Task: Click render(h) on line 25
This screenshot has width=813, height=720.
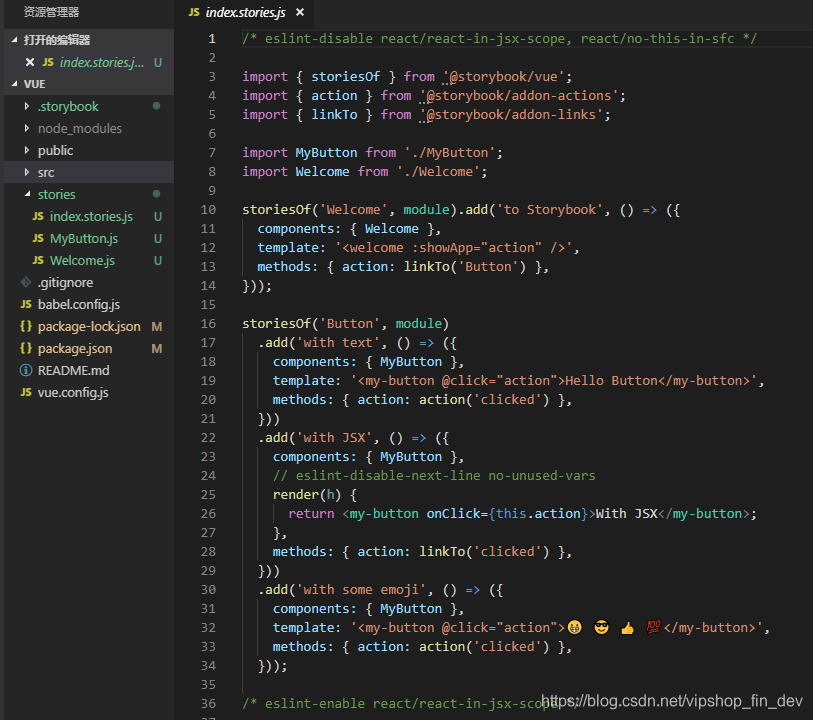Action: (306, 495)
